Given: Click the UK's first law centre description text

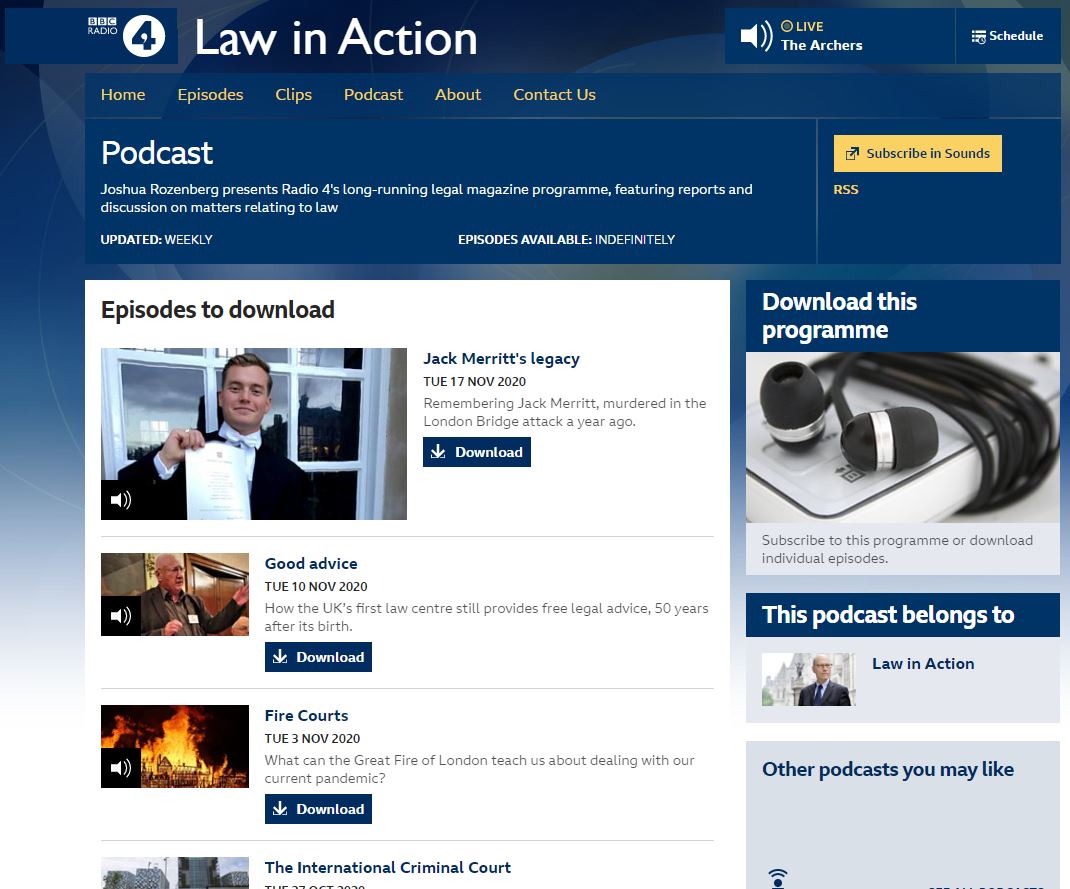Looking at the screenshot, I should [487, 617].
